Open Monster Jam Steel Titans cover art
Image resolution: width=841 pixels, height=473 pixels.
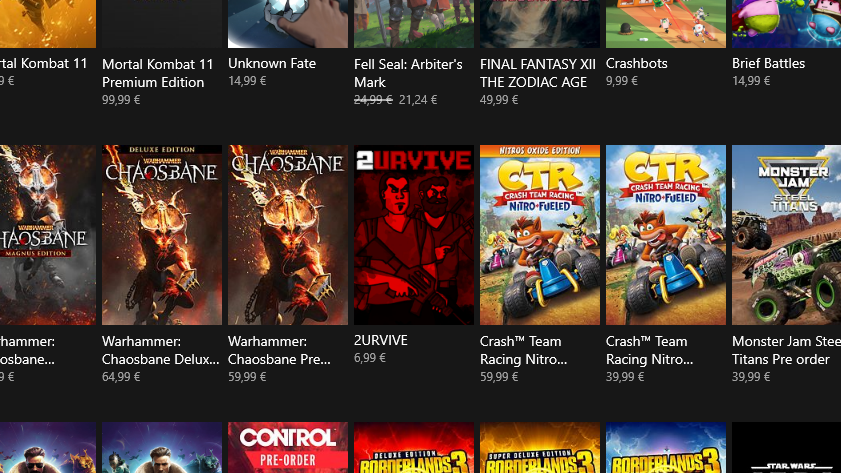tap(786, 235)
